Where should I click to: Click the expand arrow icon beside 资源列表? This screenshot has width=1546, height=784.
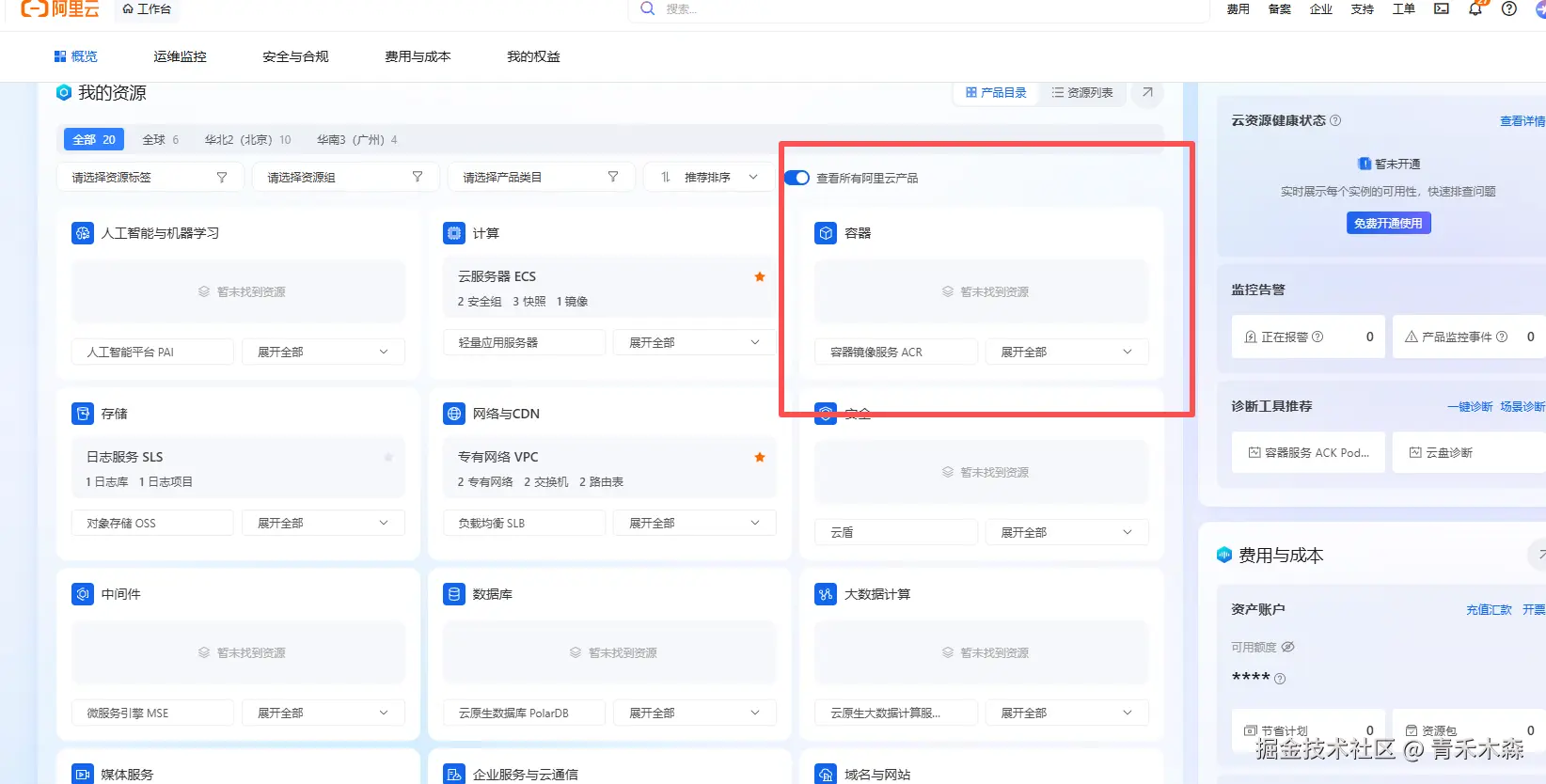click(x=1147, y=92)
